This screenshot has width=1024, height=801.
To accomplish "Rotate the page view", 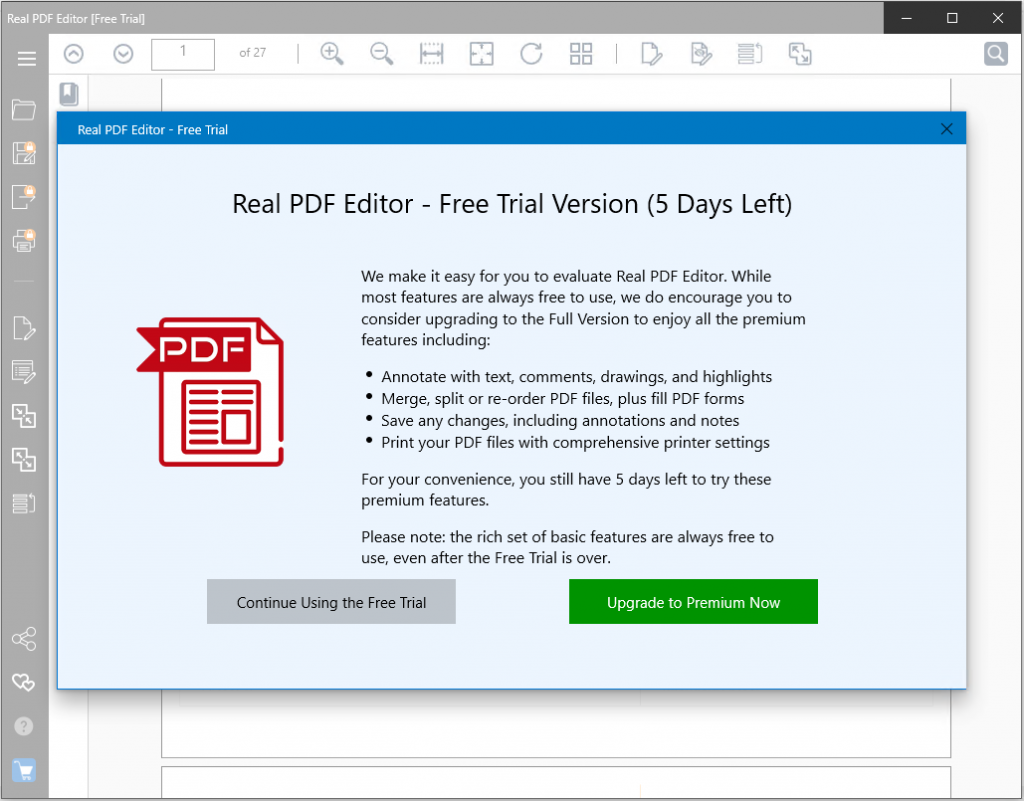I will coord(531,54).
